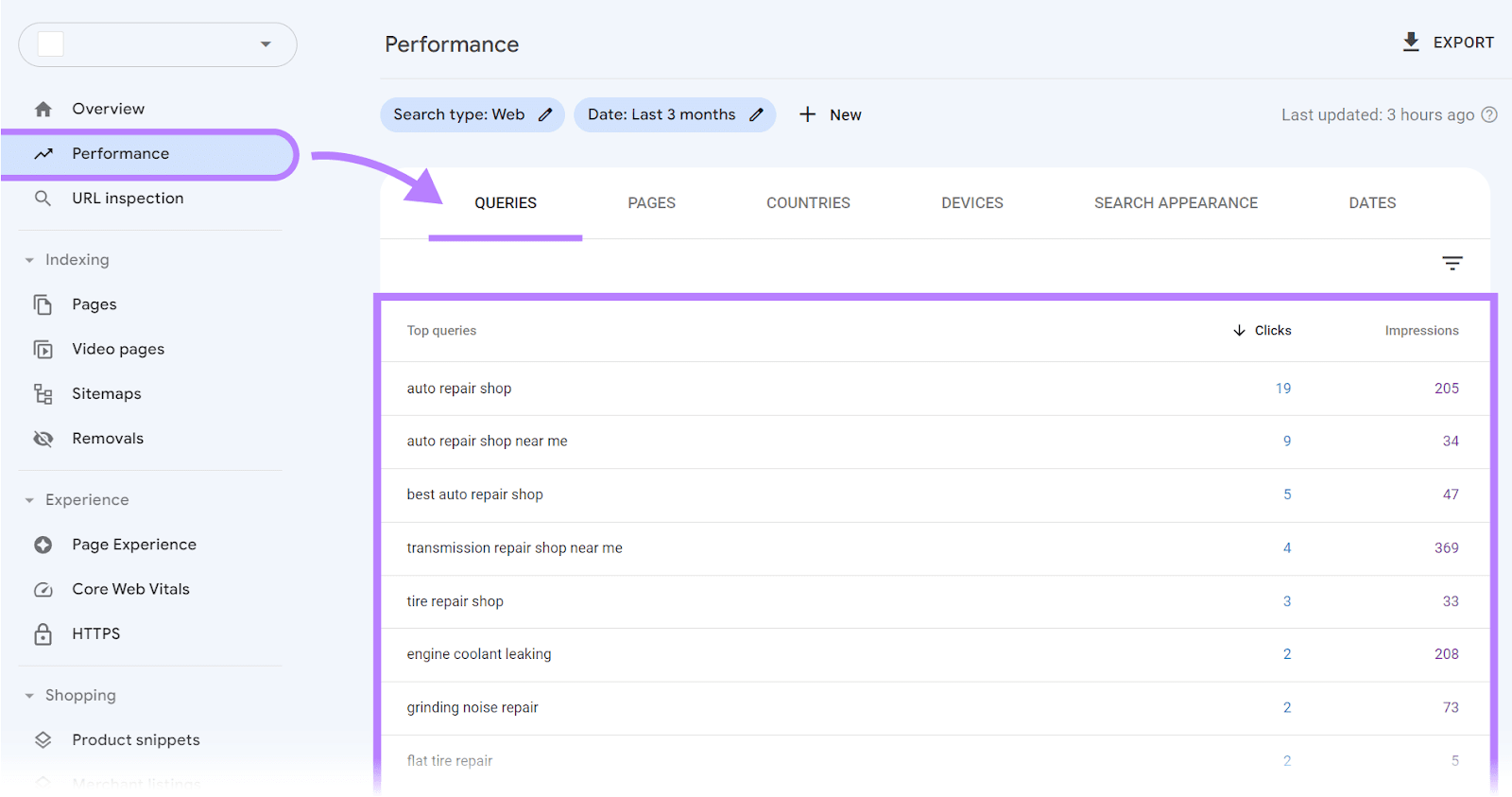This screenshot has width=1512, height=797.
Task: Open Overview in the sidebar
Action: tap(108, 109)
